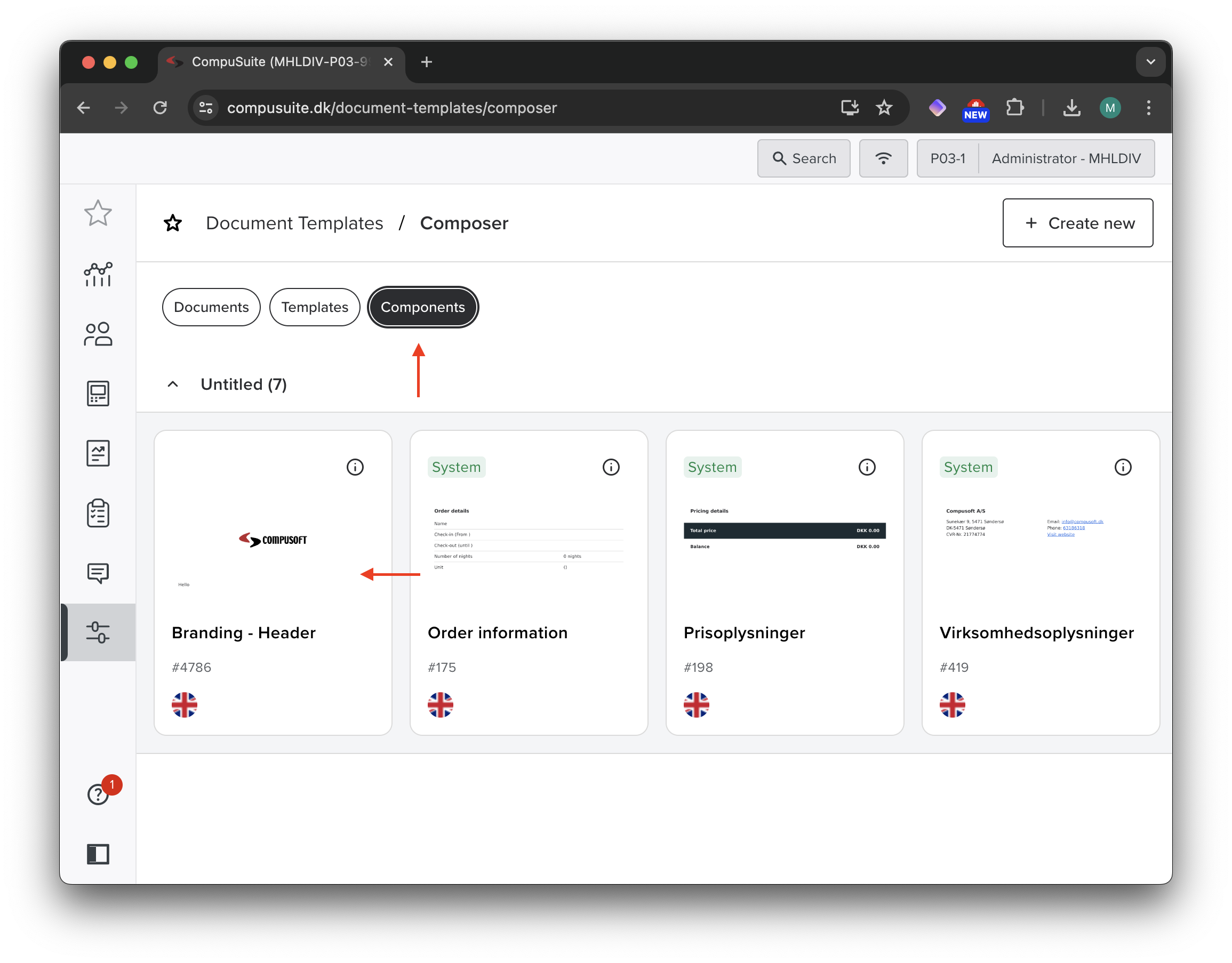The width and height of the screenshot is (1232, 963).
Task: Click the point-of-sale terminal sidebar icon
Action: tap(98, 393)
